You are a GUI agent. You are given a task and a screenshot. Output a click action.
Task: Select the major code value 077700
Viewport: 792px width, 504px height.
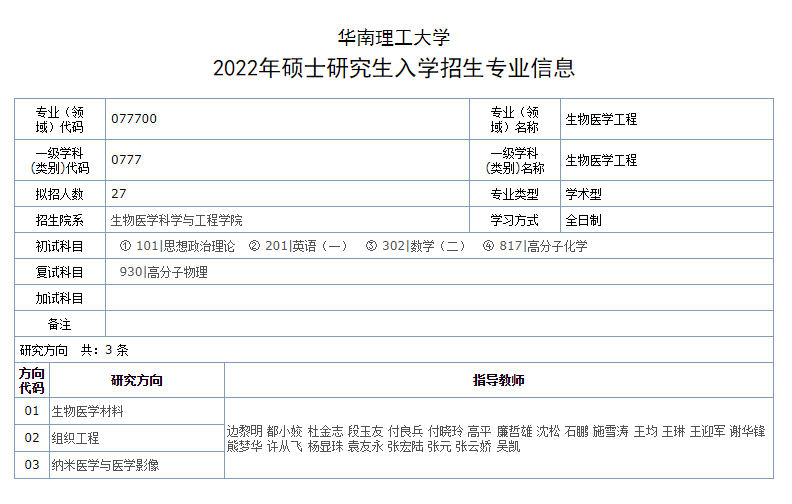click(134, 119)
